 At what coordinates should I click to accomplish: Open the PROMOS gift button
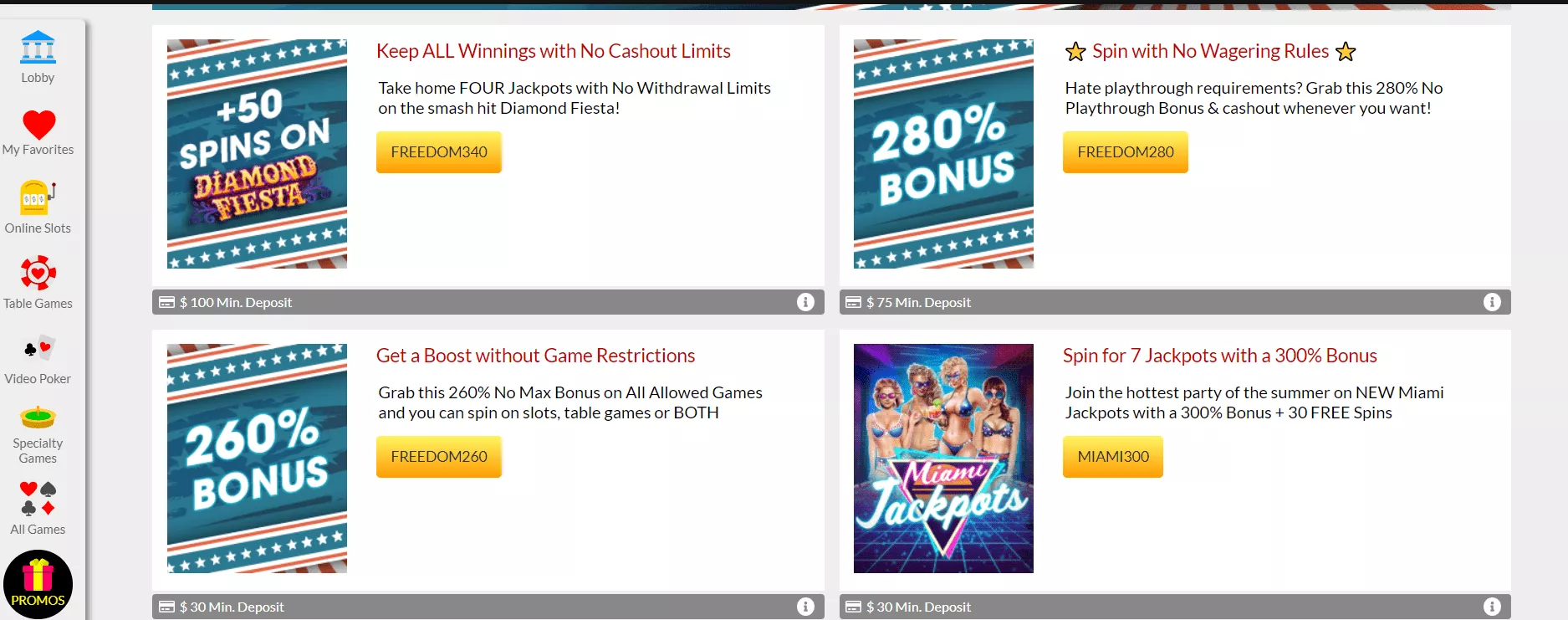click(38, 584)
